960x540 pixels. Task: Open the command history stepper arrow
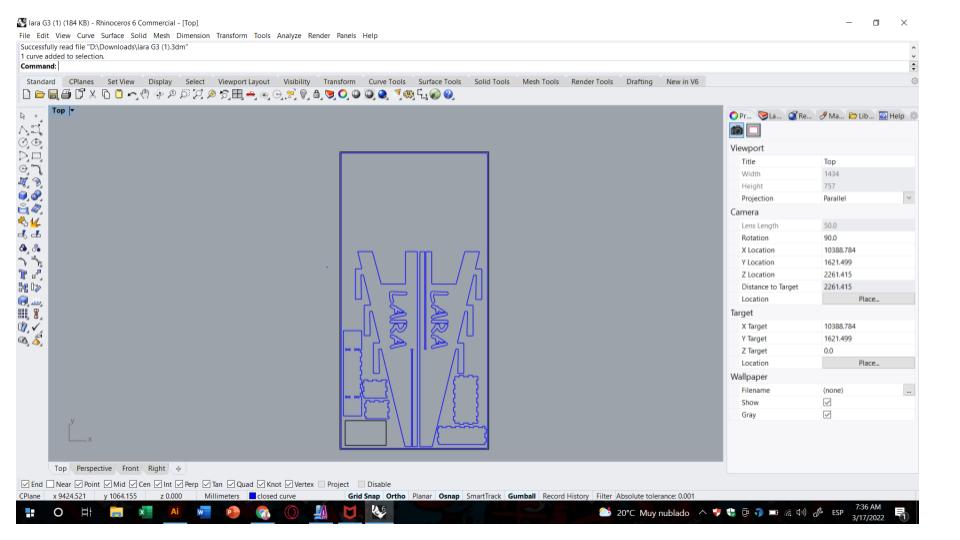tap(913, 66)
